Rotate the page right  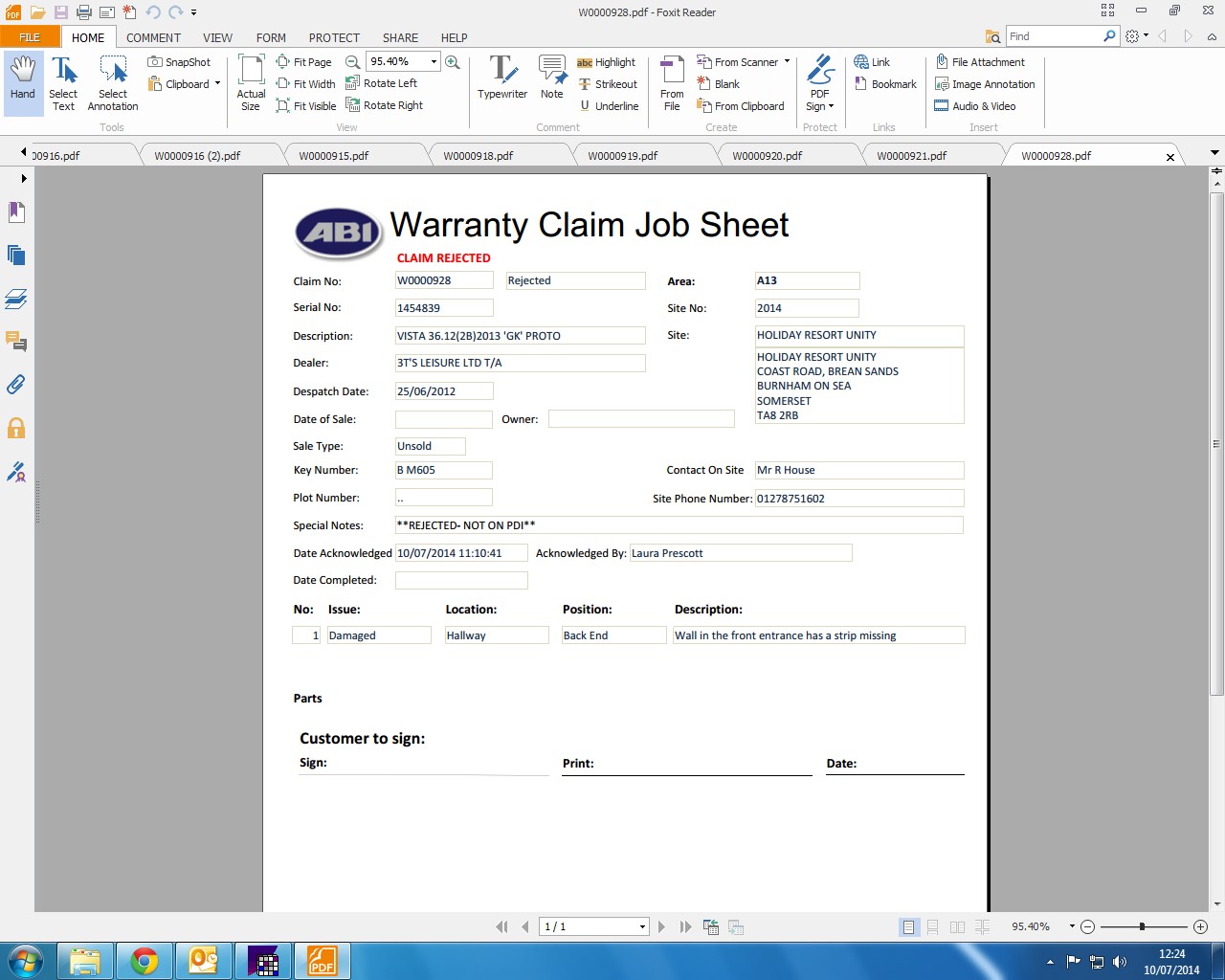(384, 105)
